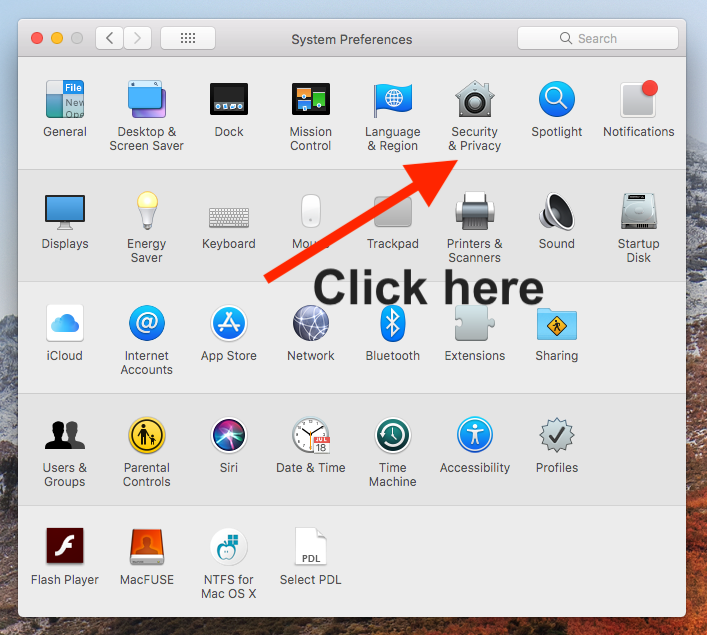Open Select PDL preference pane
The image size is (707, 635).
click(311, 547)
